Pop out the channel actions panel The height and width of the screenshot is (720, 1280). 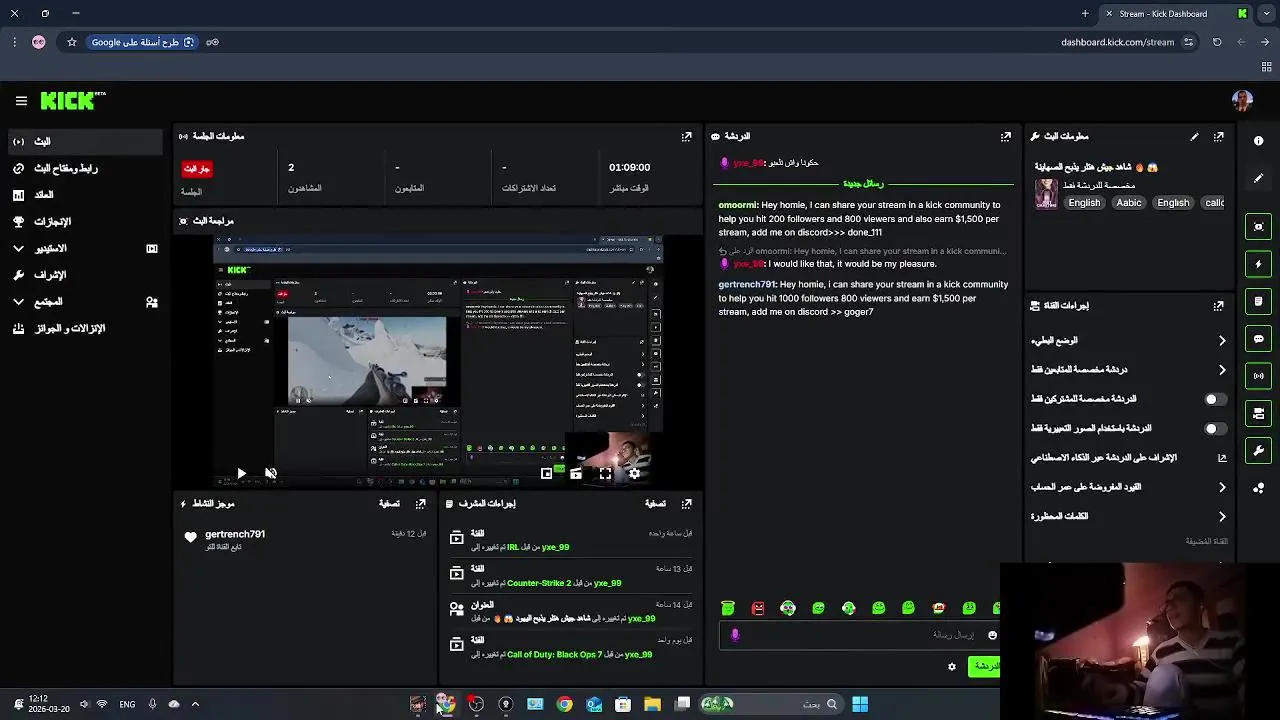pos(1219,306)
